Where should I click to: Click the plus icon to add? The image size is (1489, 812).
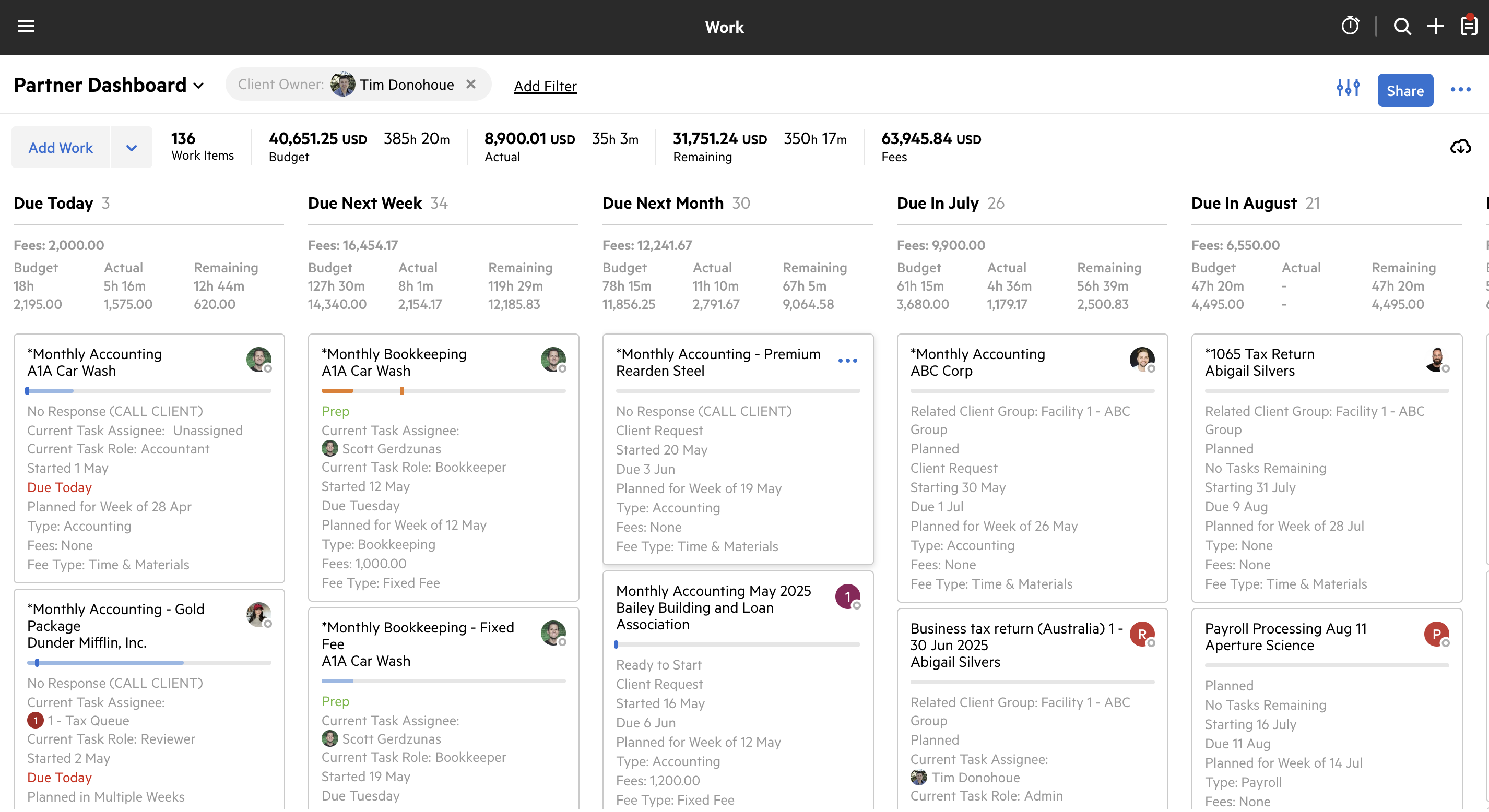(1435, 27)
